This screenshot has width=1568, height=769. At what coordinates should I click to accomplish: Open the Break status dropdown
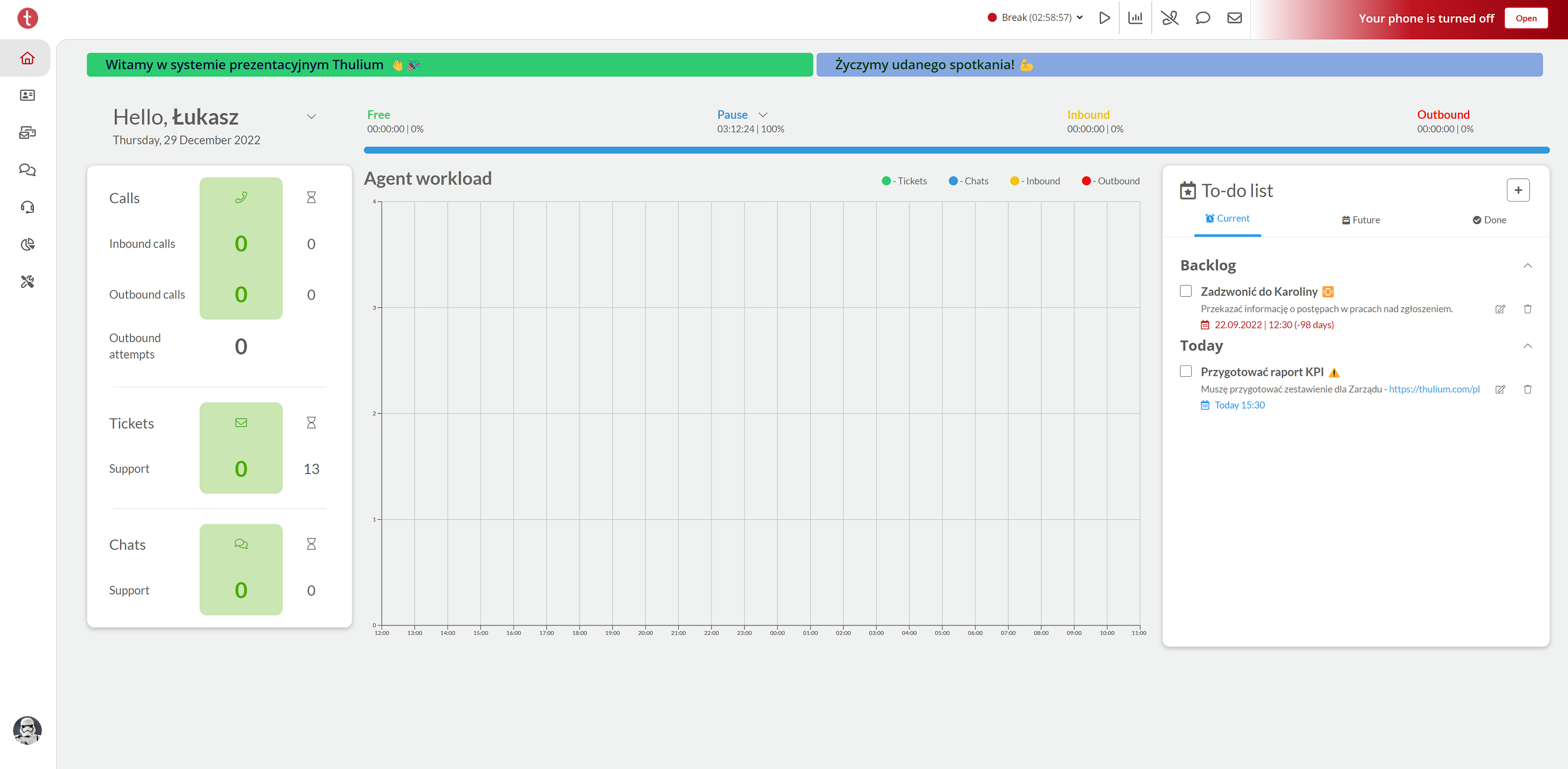pos(1035,18)
